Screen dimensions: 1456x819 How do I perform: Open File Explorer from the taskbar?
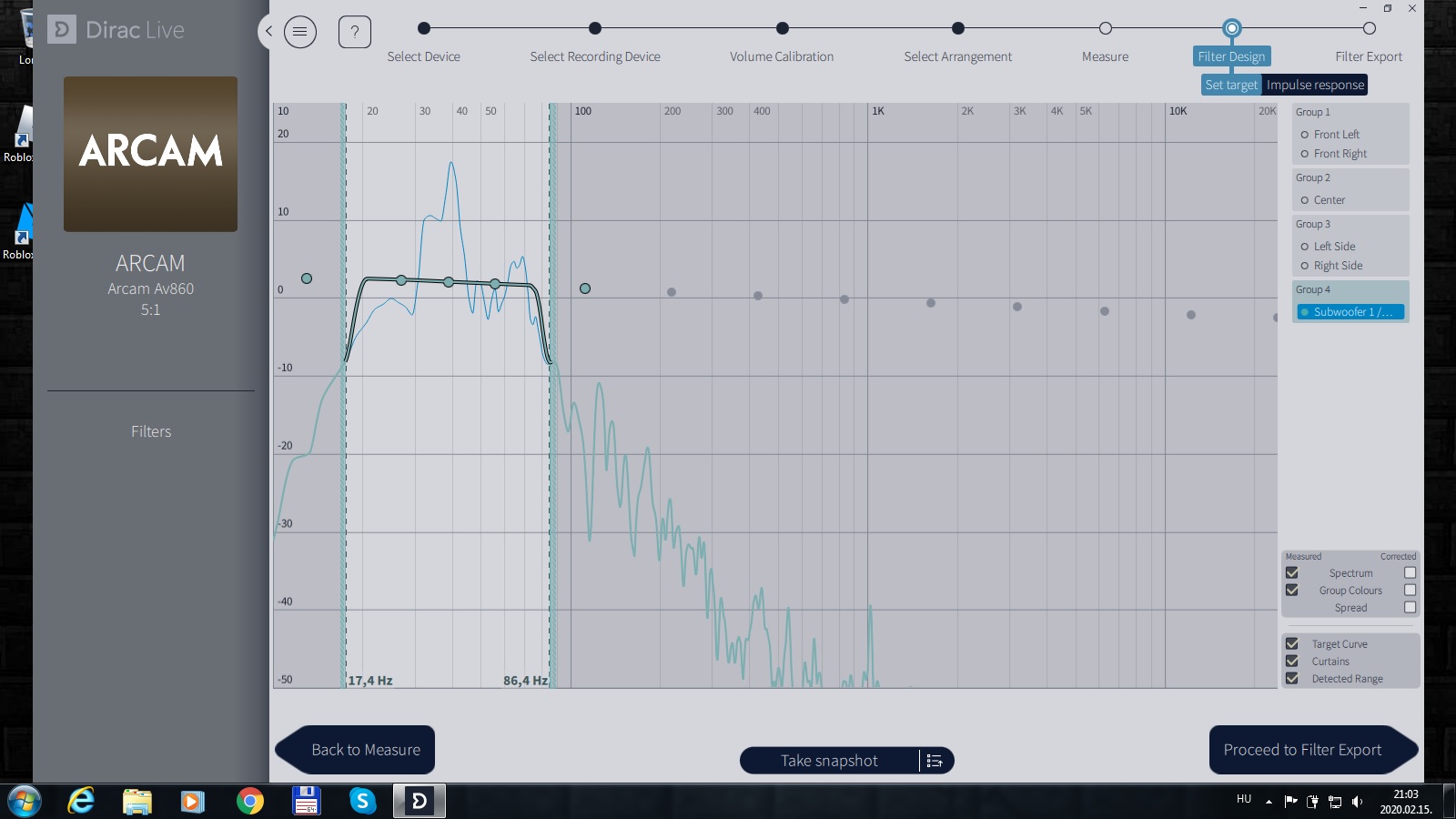pos(137,801)
